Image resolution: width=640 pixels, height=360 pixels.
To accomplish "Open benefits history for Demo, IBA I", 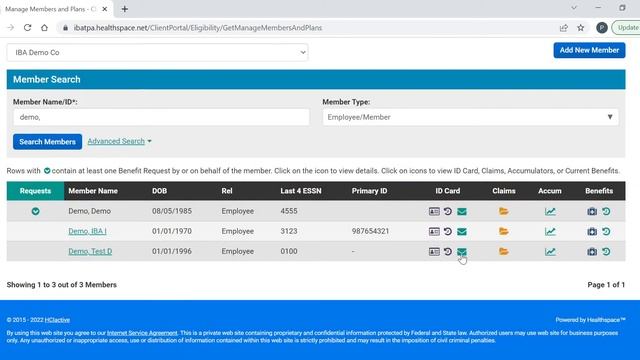I will click(x=606, y=231).
